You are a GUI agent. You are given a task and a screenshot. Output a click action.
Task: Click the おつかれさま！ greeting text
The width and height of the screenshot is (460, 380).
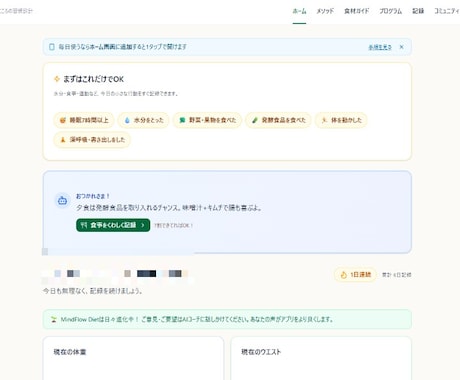click(93, 196)
